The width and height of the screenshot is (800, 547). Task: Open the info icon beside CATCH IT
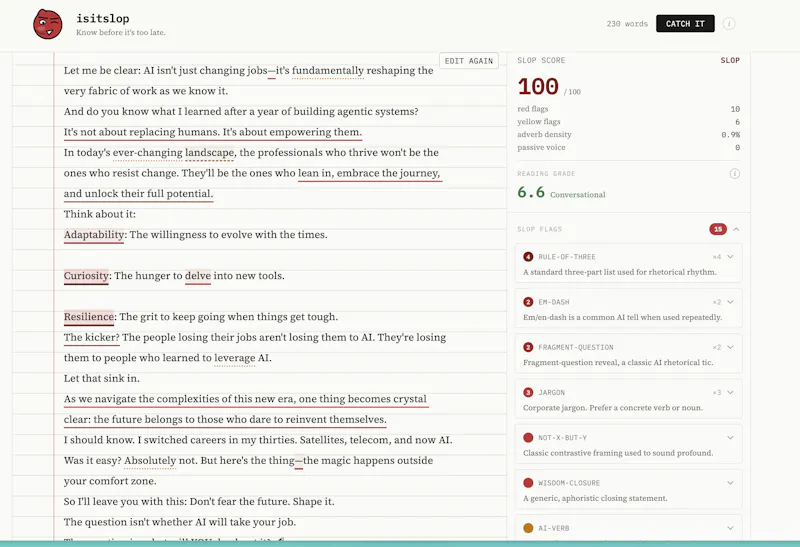729,23
